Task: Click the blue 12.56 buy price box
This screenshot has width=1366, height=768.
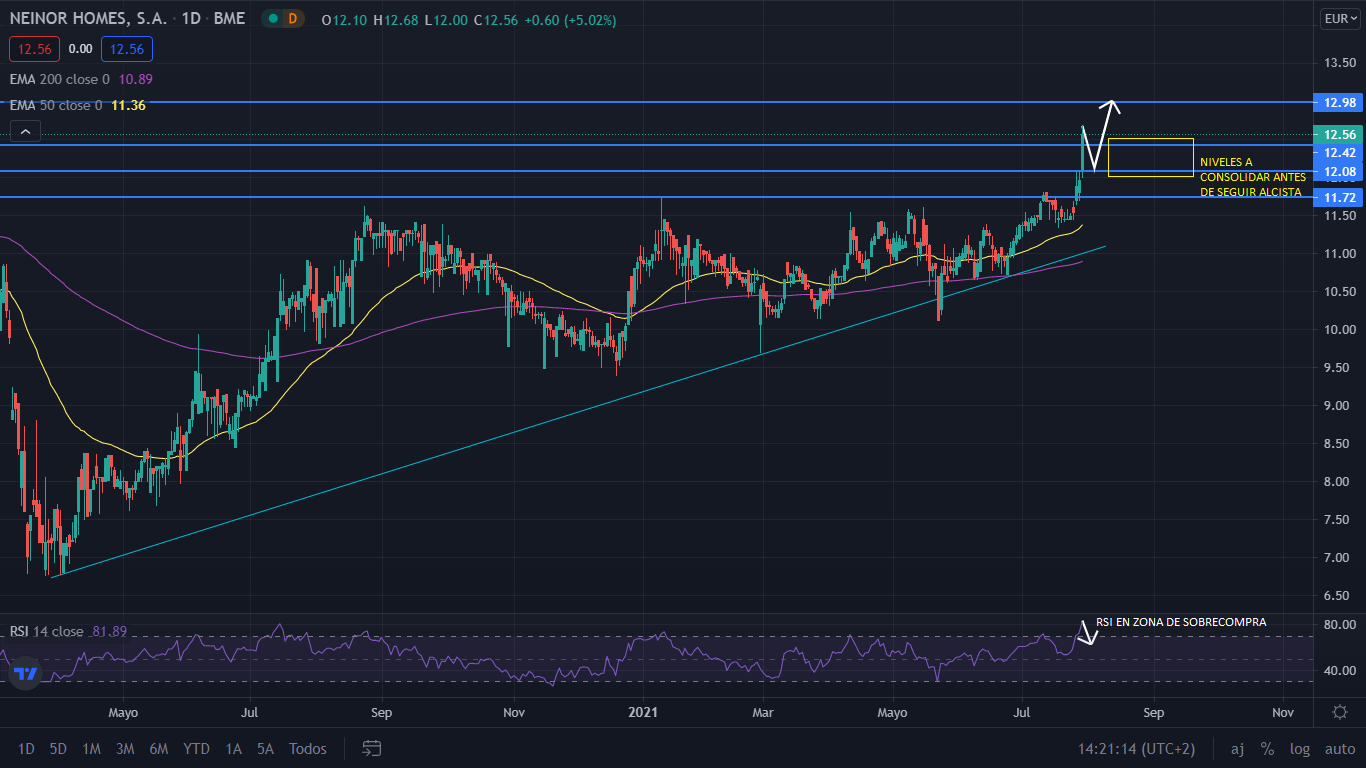Action: 126,48
